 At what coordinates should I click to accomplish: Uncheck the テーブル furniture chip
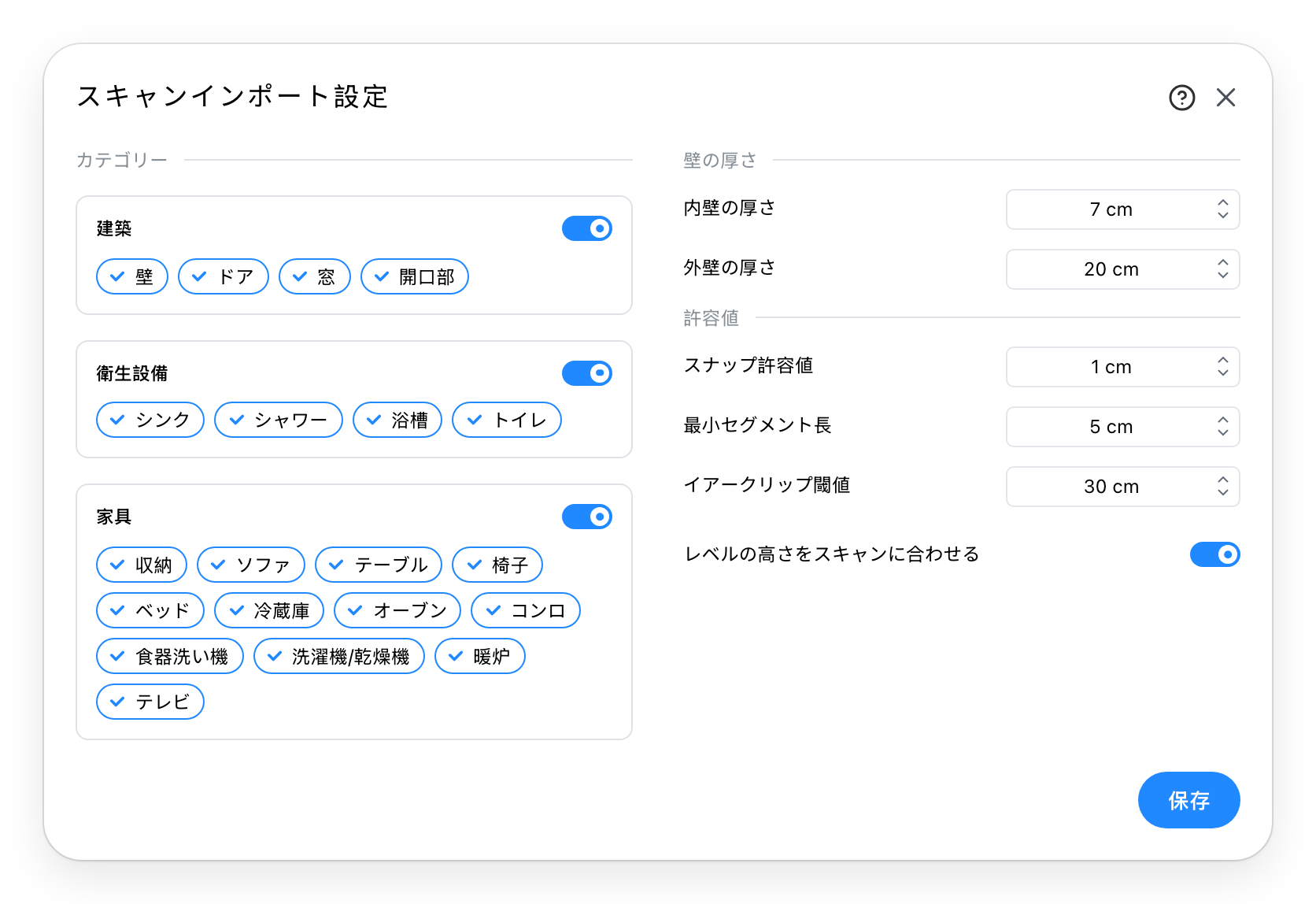tap(379, 565)
